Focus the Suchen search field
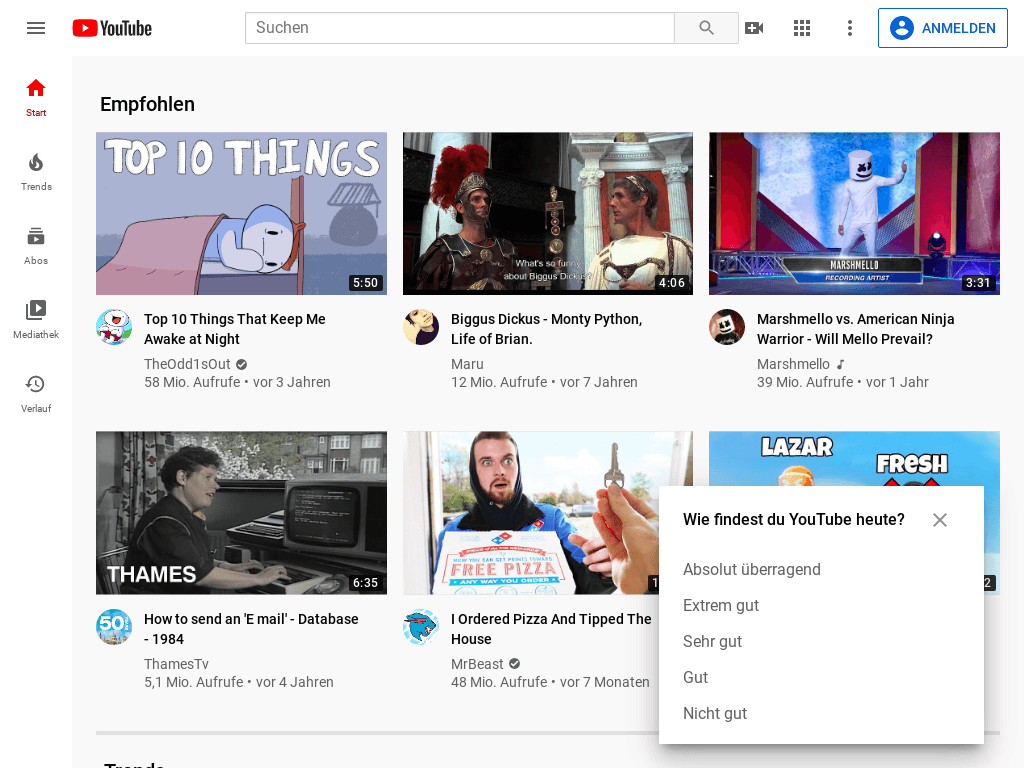The width and height of the screenshot is (1024, 768). pos(460,28)
